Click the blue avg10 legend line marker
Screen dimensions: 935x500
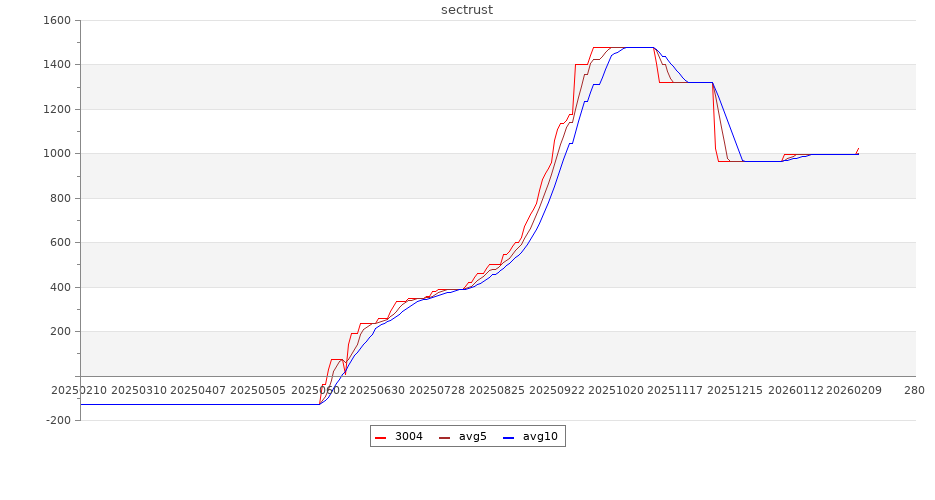508,437
